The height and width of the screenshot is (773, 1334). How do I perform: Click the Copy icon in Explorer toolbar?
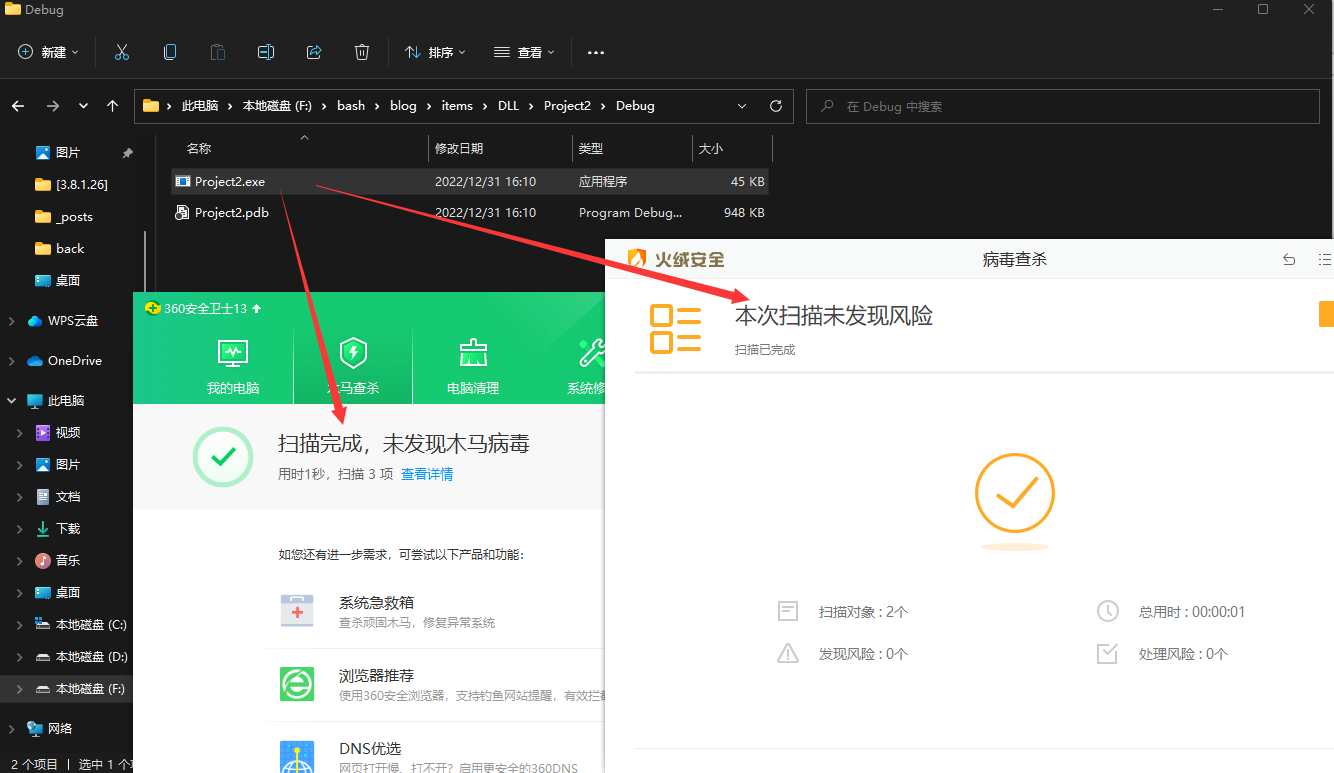[170, 52]
